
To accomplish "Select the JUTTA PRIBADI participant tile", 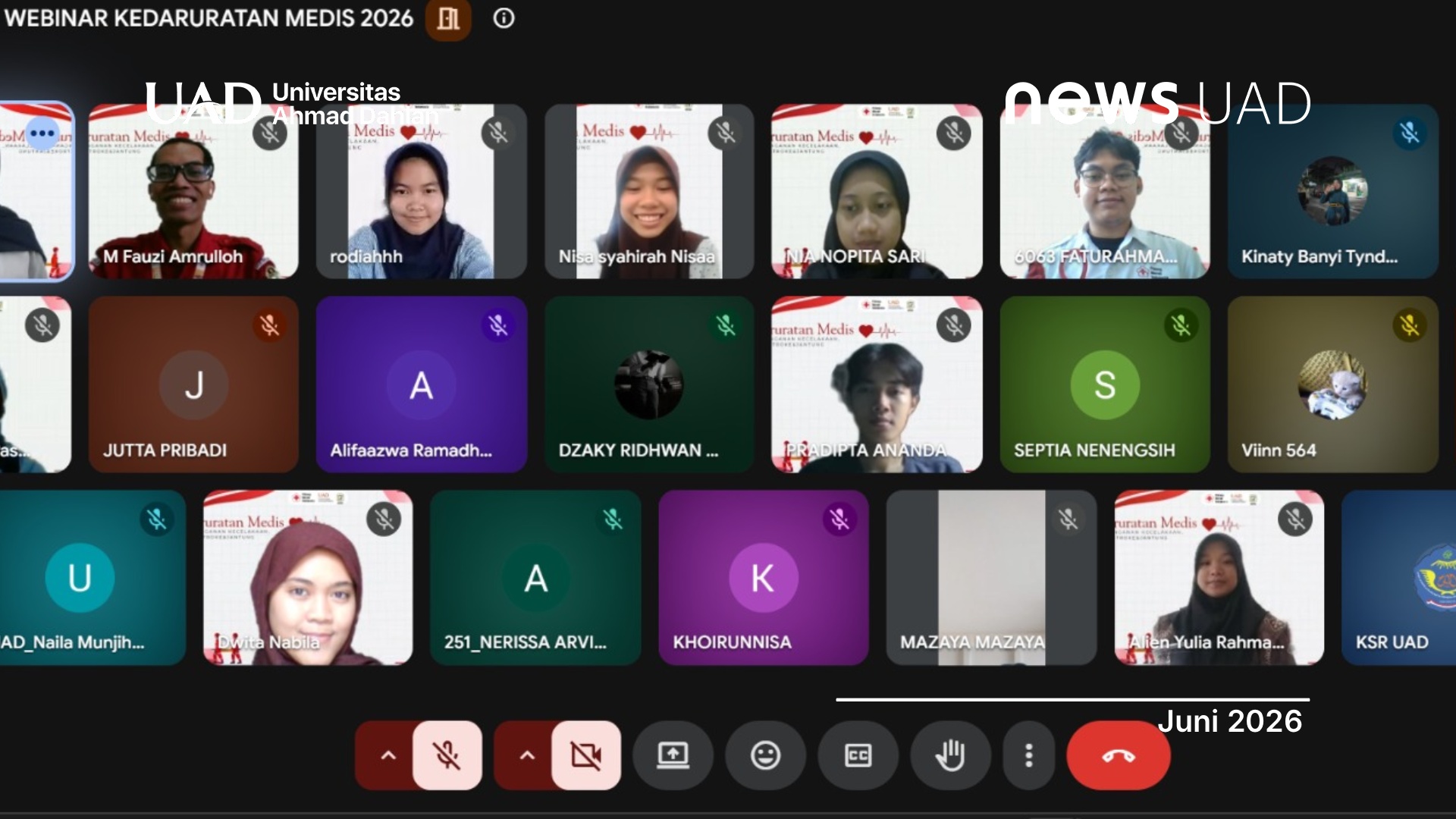I will [x=193, y=384].
